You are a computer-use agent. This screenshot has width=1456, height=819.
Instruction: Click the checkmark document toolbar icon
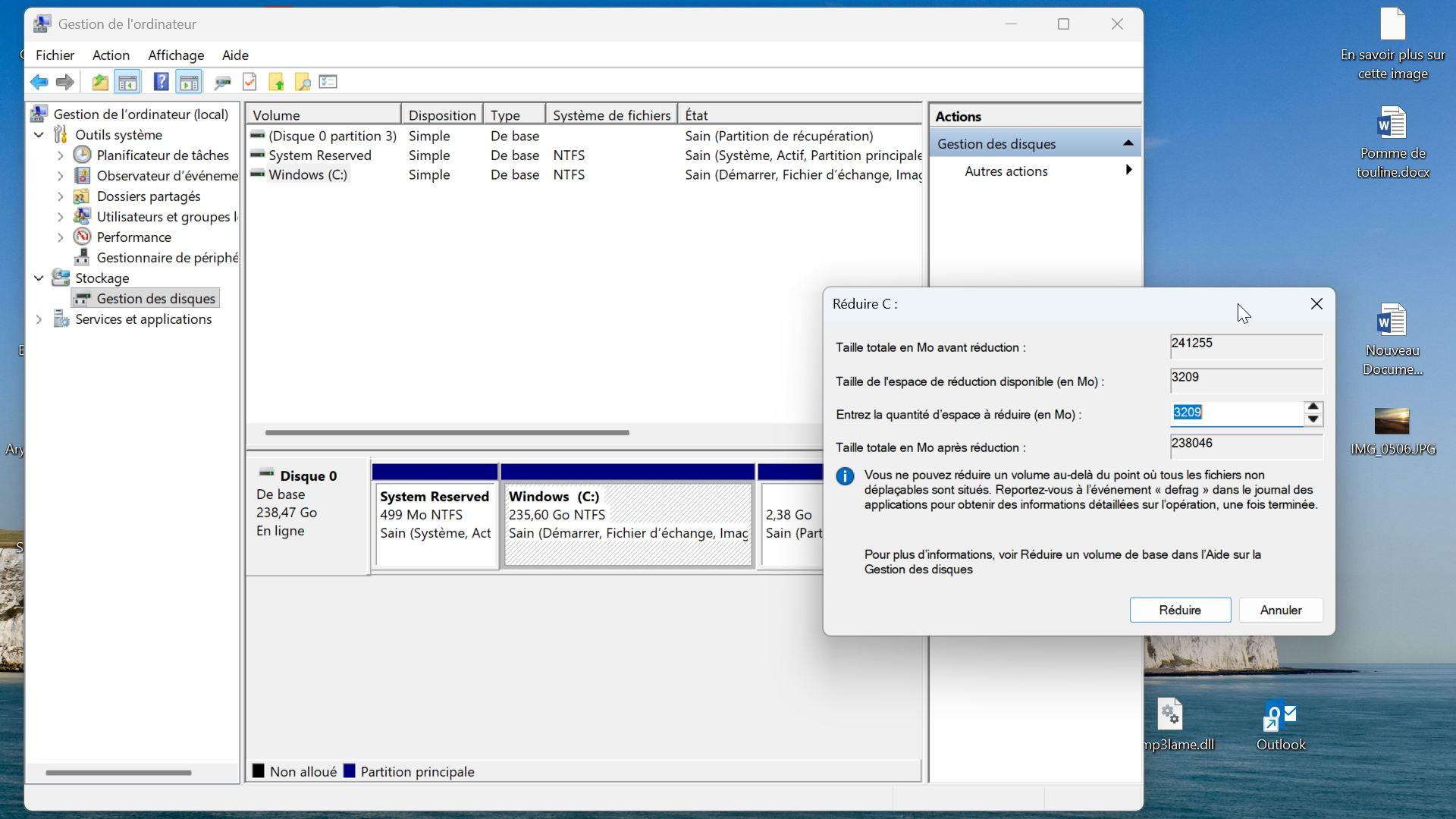tap(249, 82)
